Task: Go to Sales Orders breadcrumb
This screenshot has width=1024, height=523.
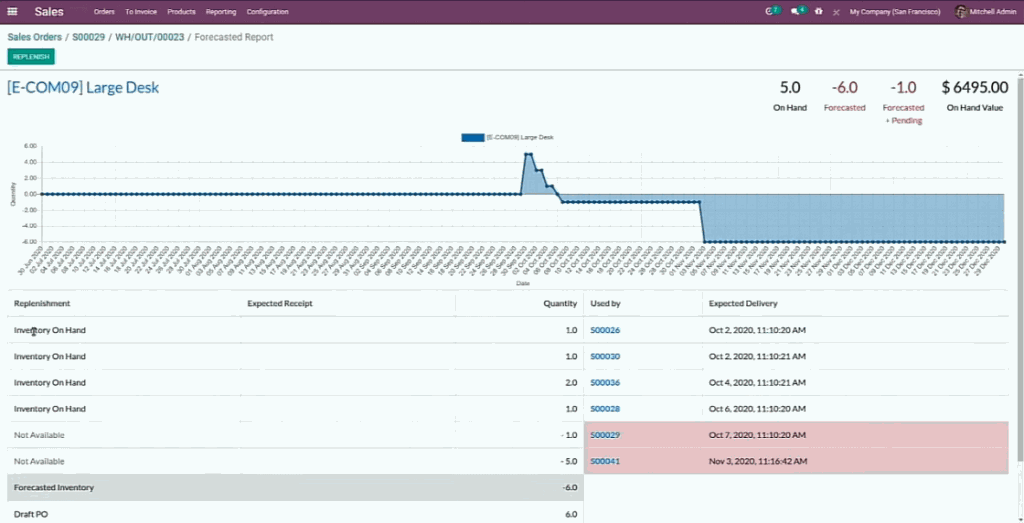Action: [35, 37]
